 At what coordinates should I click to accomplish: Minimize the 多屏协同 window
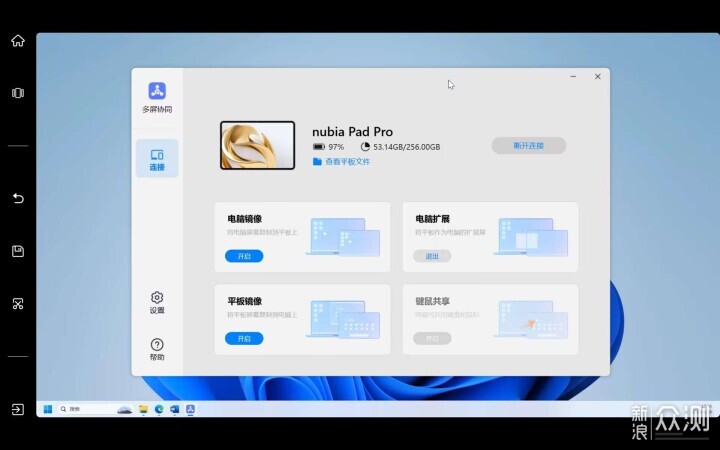pos(573,77)
